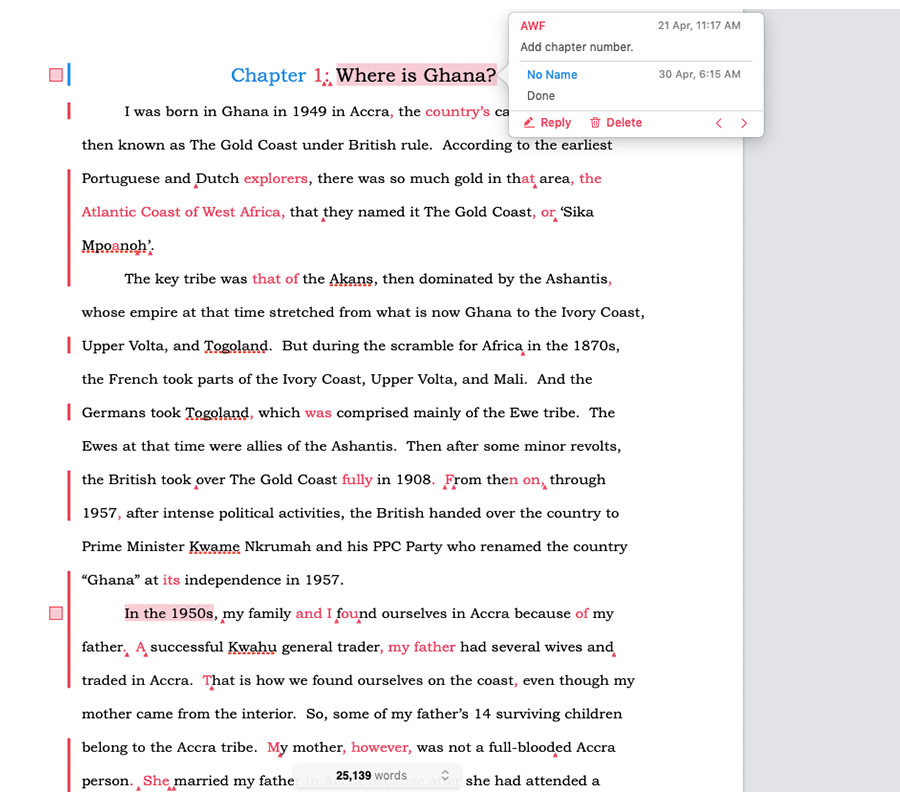Image resolution: width=900 pixels, height=800 pixels.
Task: Click highlighted 'In the 1950s,' text
Action: (169, 613)
